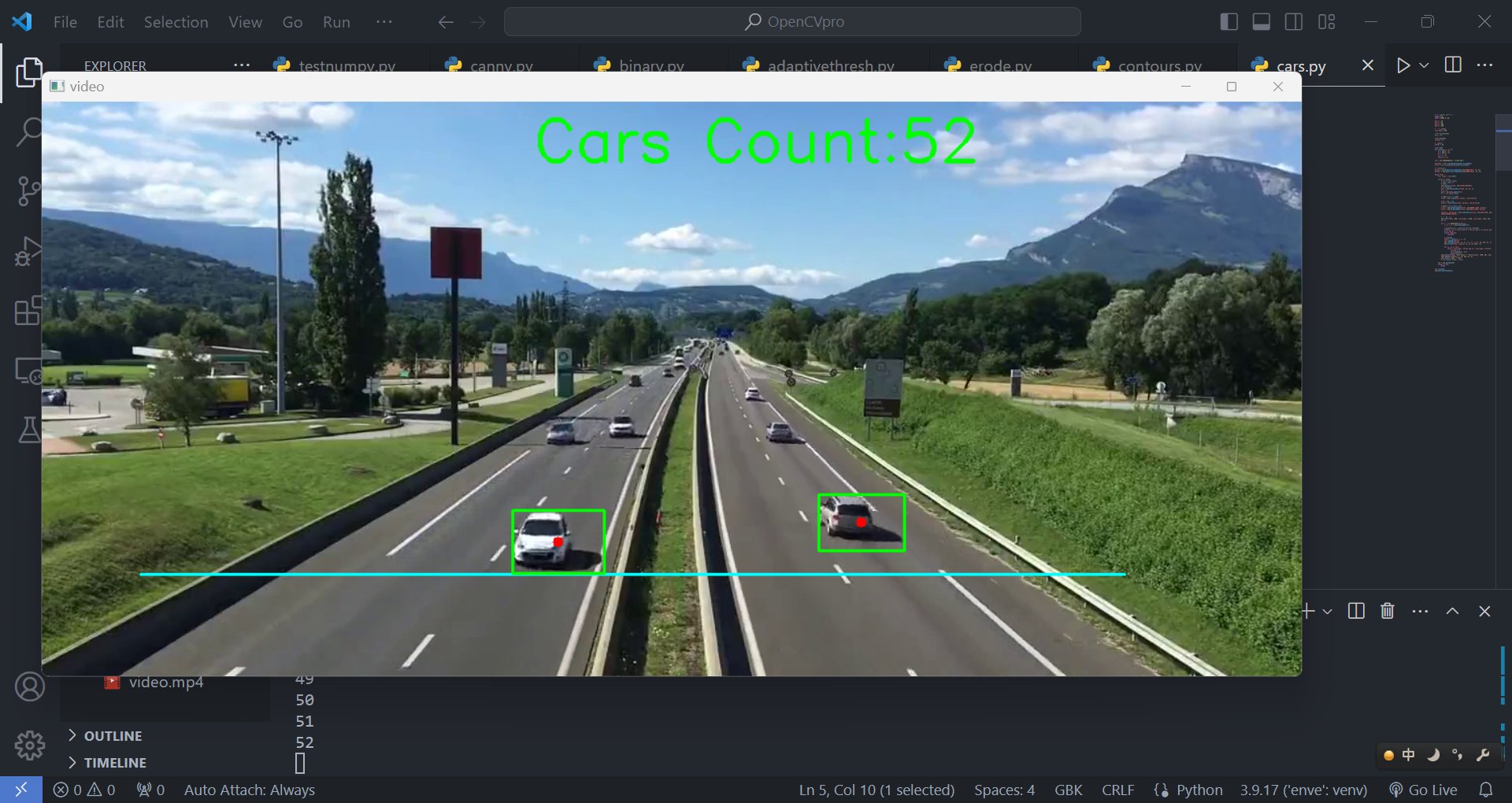
Task: Split the terminal panel
Action: (1356, 611)
